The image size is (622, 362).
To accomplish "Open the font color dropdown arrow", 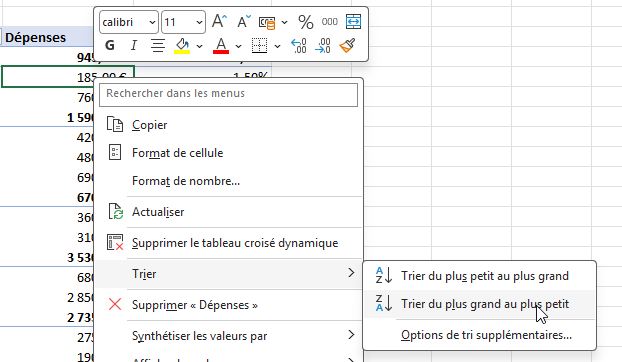I will 238,46.
